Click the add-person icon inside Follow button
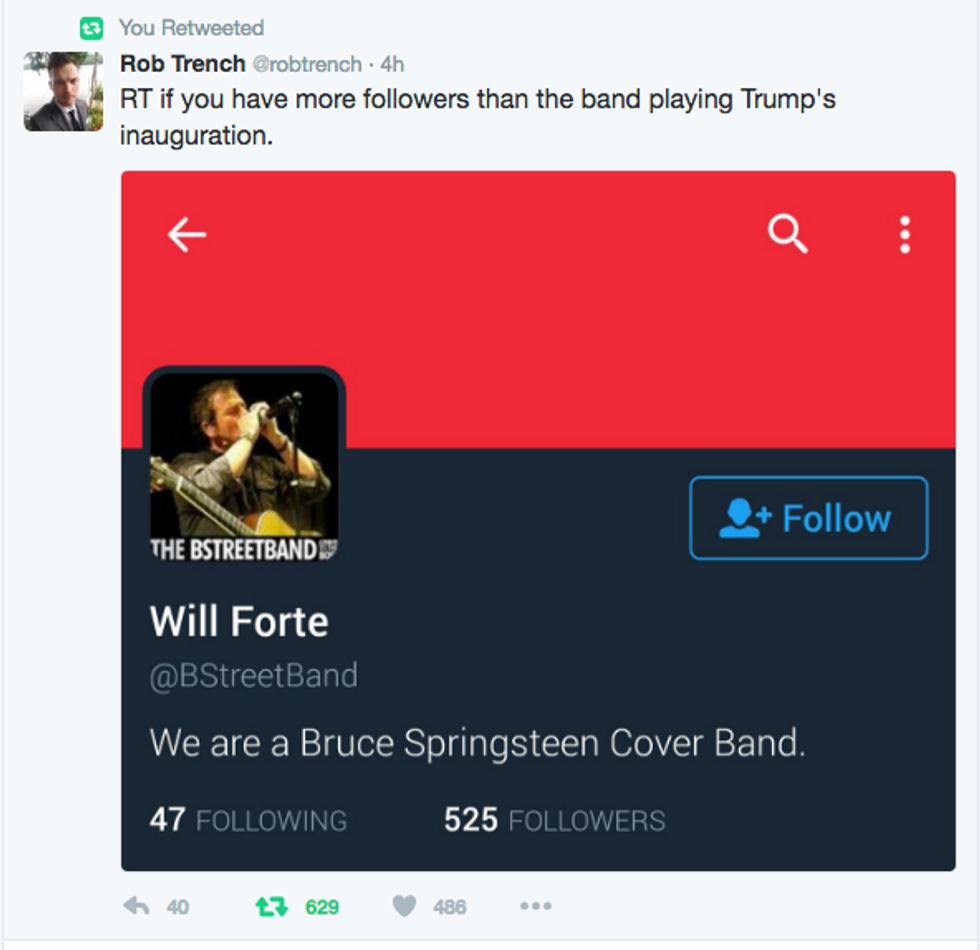Viewport: 980px width, 950px height. point(745,518)
